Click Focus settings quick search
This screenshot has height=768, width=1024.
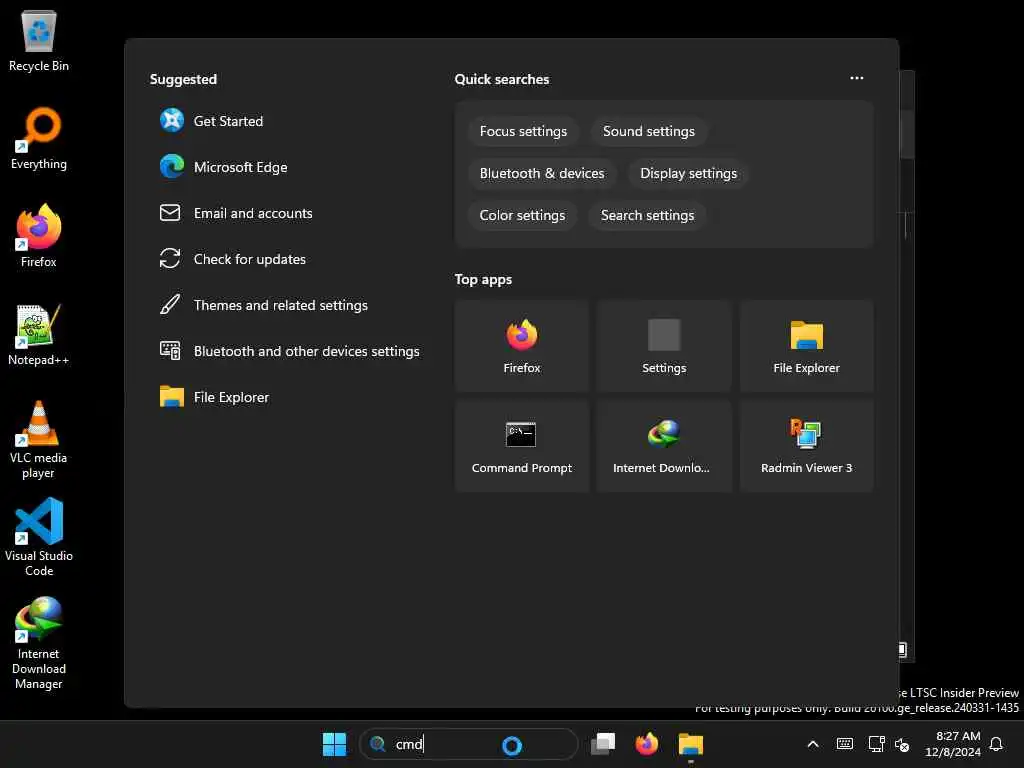523,131
